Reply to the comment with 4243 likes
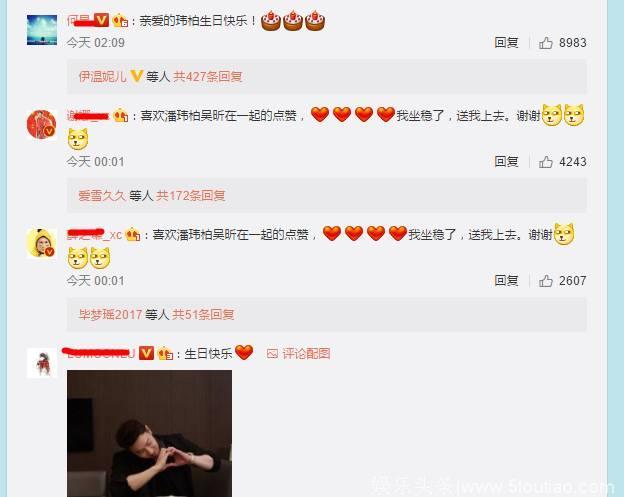This screenshot has height=497, width=624. pos(506,162)
